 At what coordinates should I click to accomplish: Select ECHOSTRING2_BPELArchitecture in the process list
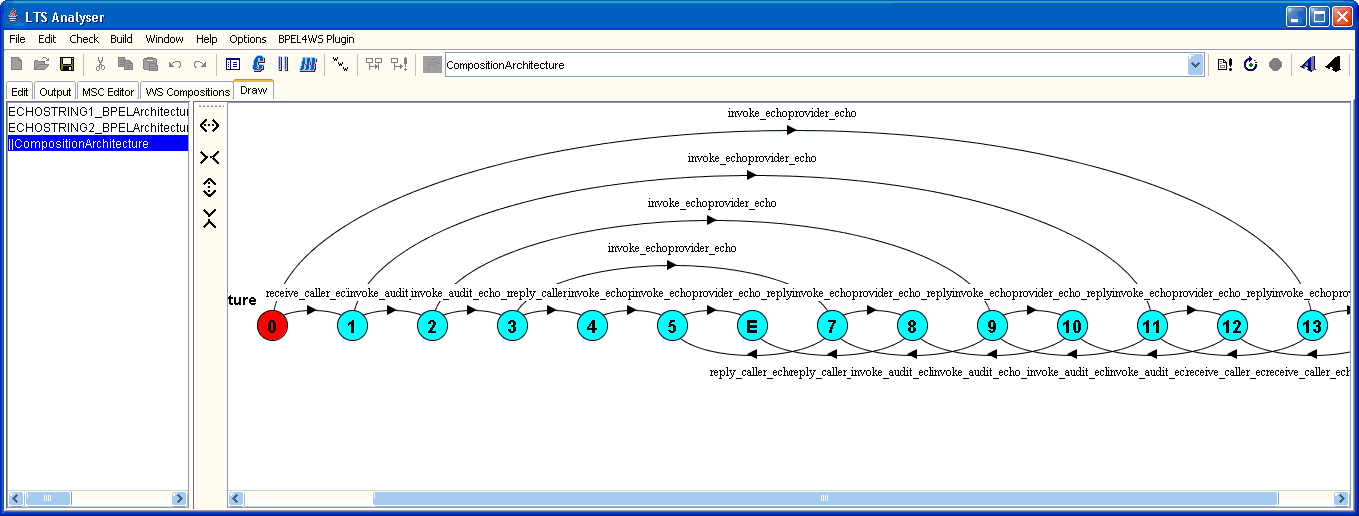tap(98, 128)
